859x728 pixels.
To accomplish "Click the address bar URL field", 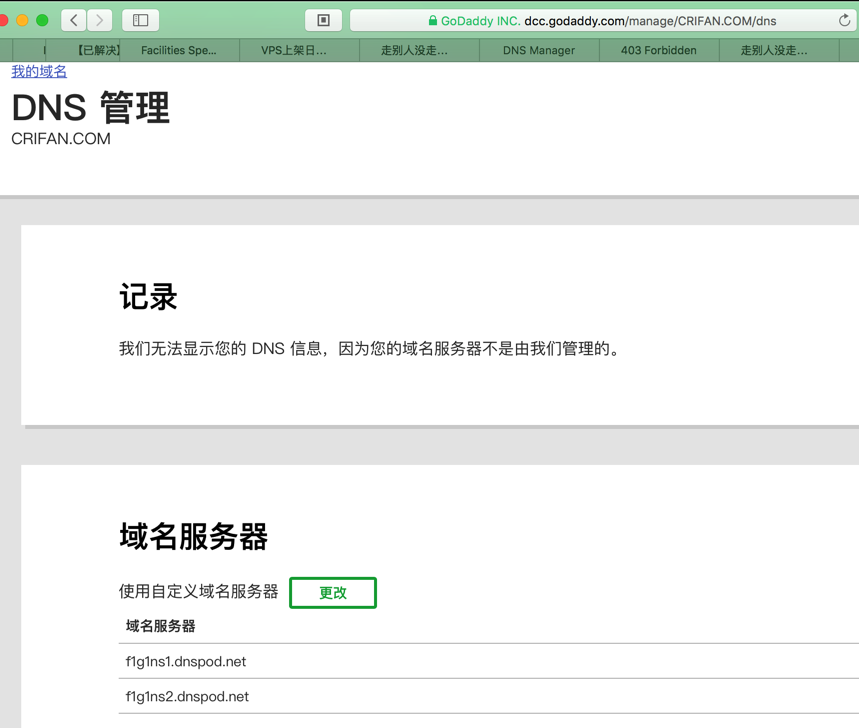I will (603, 21).
